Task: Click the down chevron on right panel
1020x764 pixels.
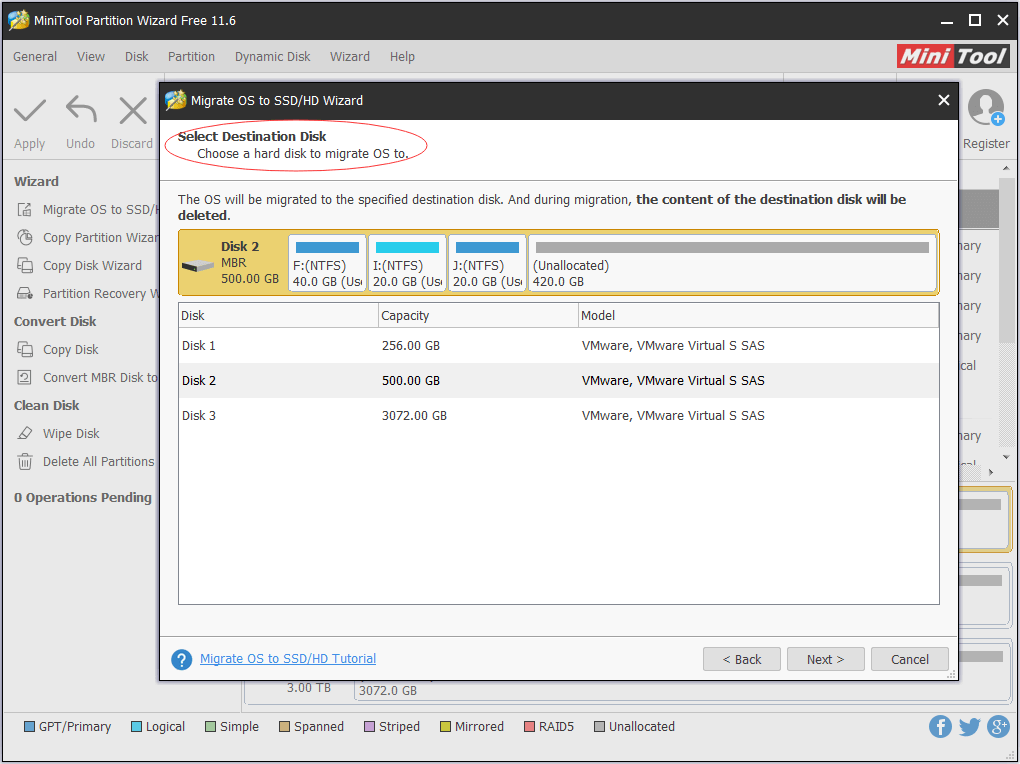Action: (1008, 455)
